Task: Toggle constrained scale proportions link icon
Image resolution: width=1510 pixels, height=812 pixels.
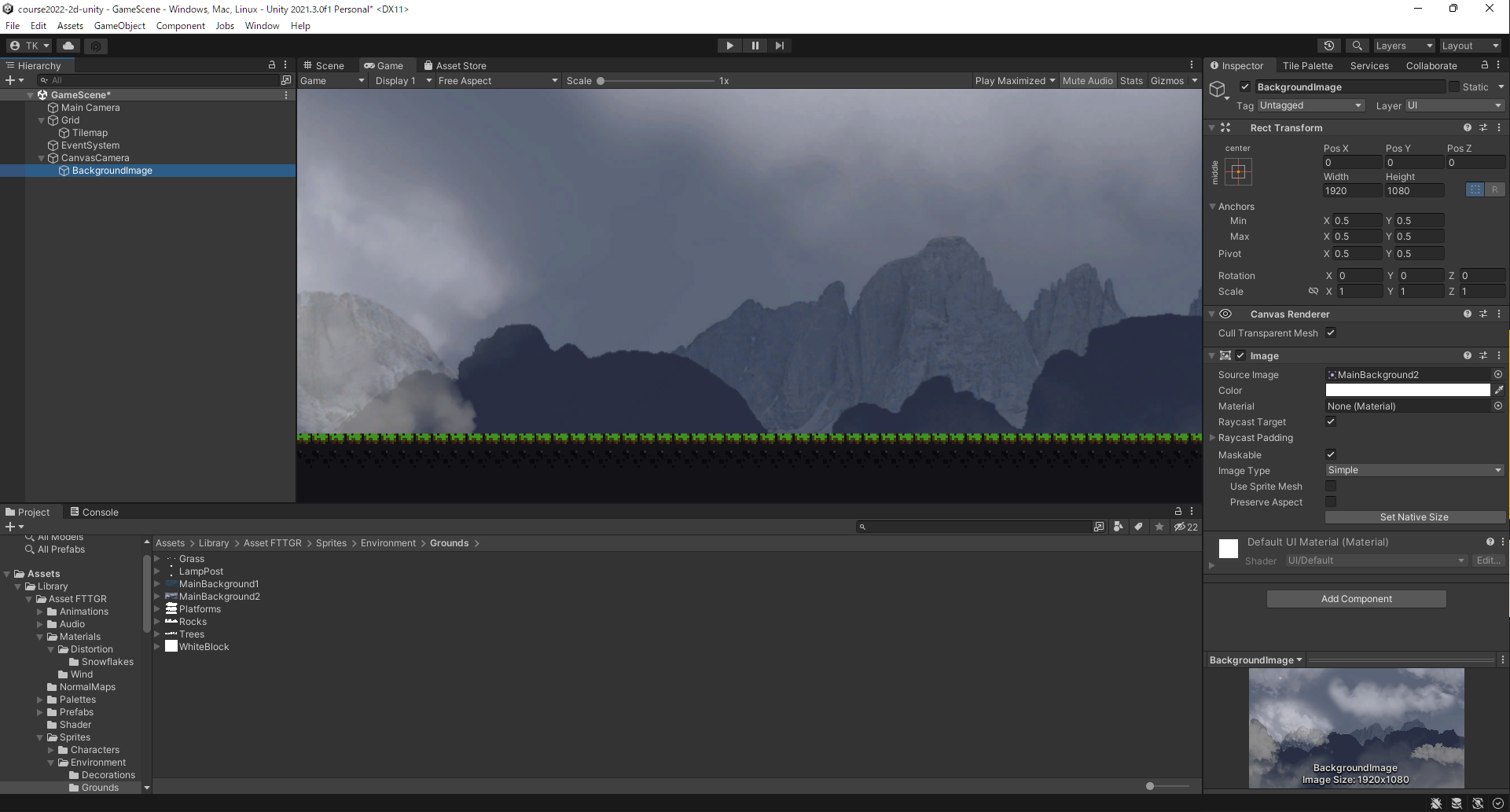Action: click(1313, 291)
